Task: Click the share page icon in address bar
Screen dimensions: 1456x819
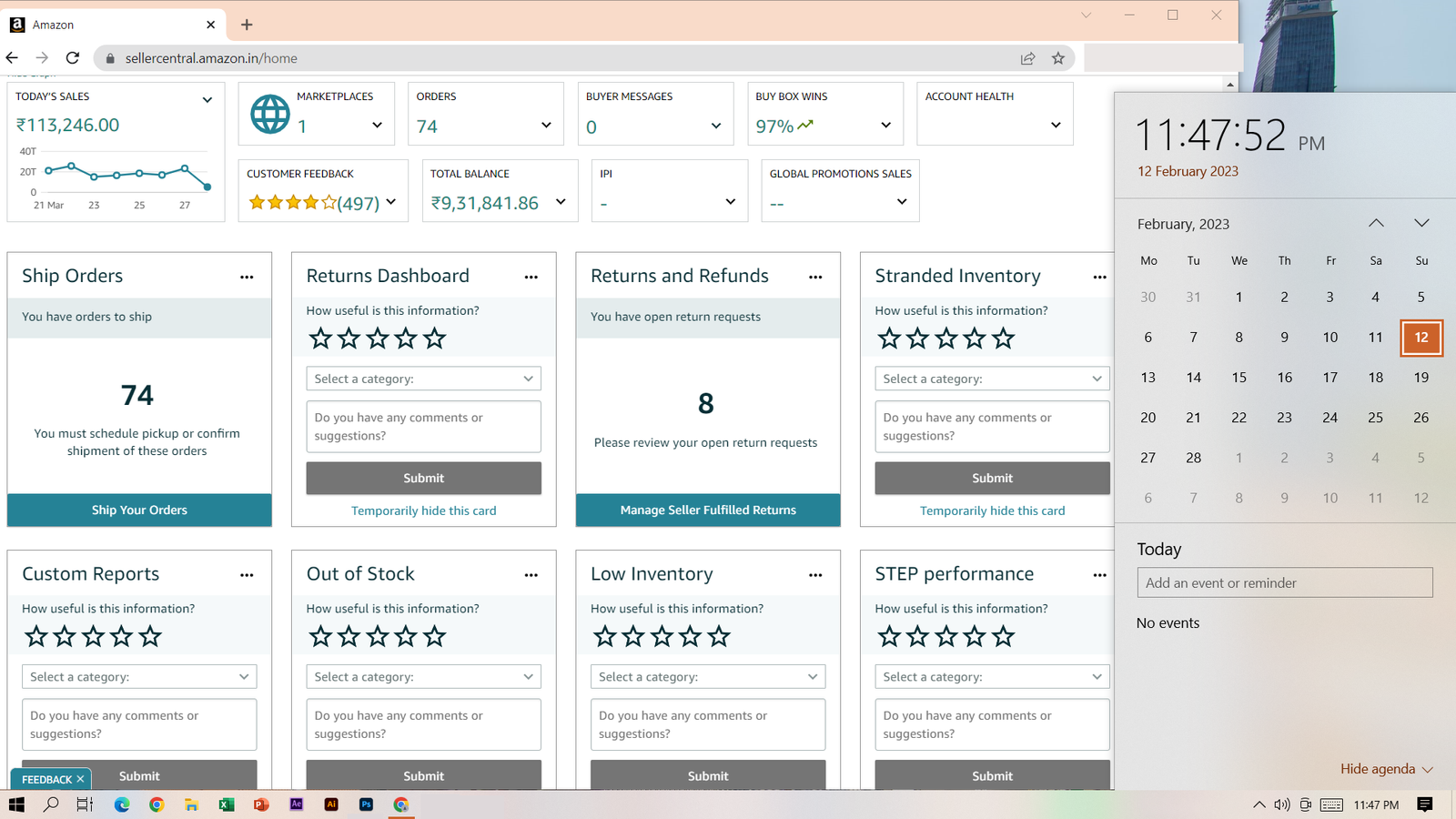Action: [1027, 58]
